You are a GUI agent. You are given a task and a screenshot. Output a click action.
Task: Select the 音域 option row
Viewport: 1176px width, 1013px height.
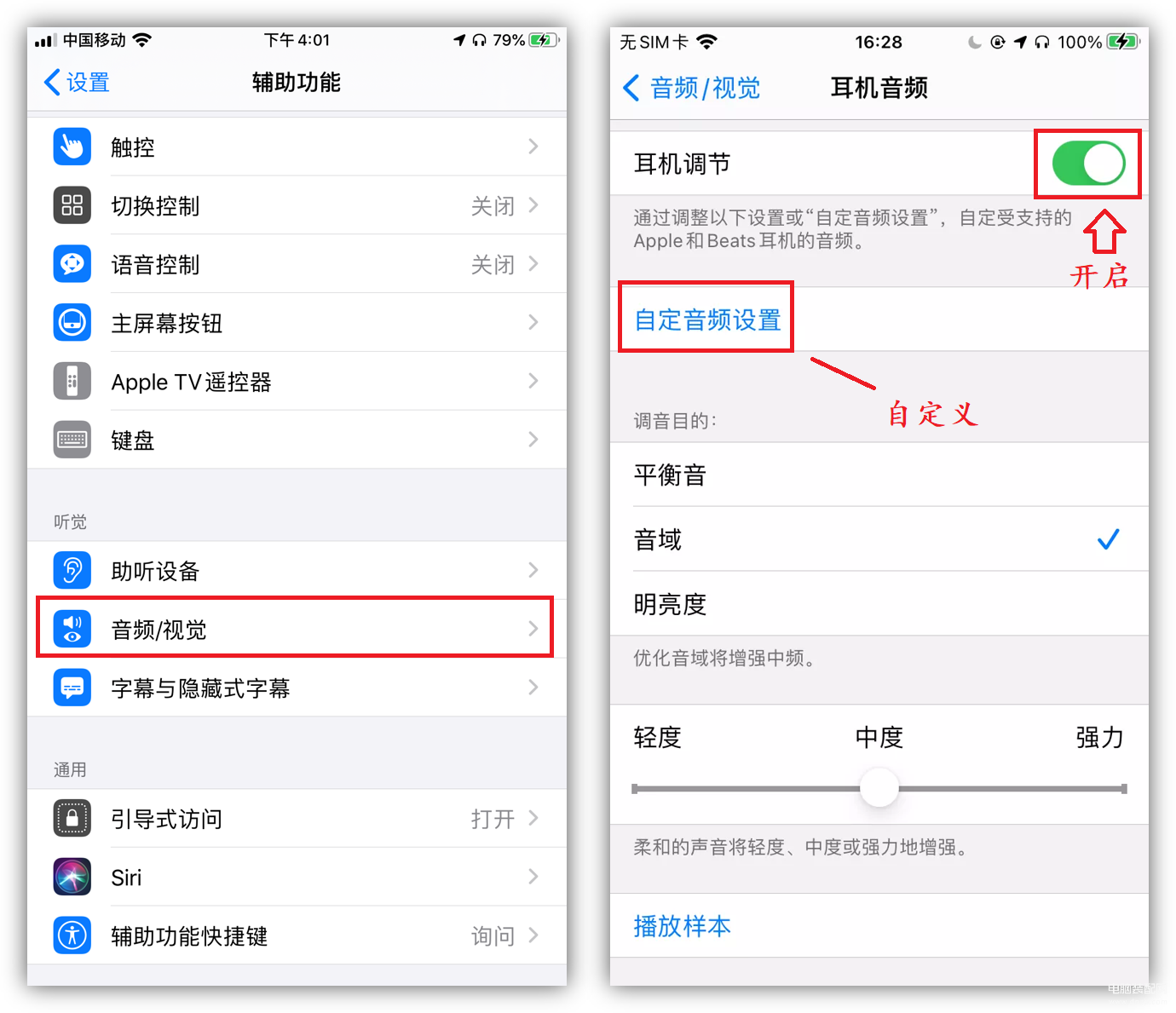[x=879, y=539]
